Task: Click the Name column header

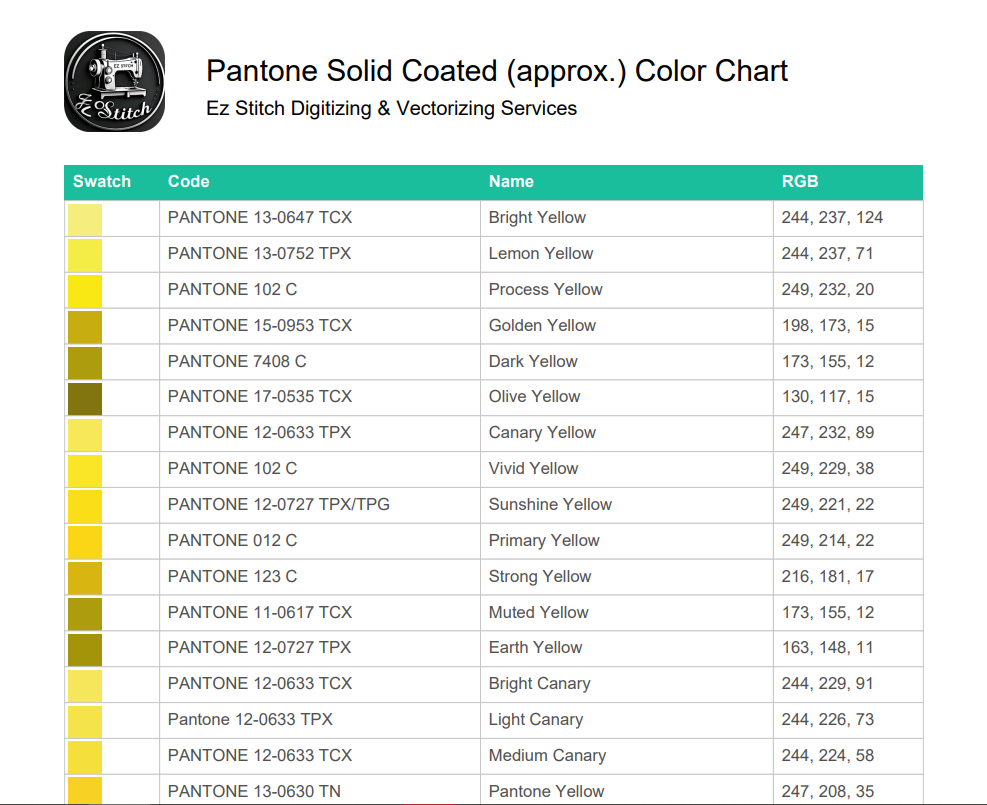Action: tap(511, 182)
